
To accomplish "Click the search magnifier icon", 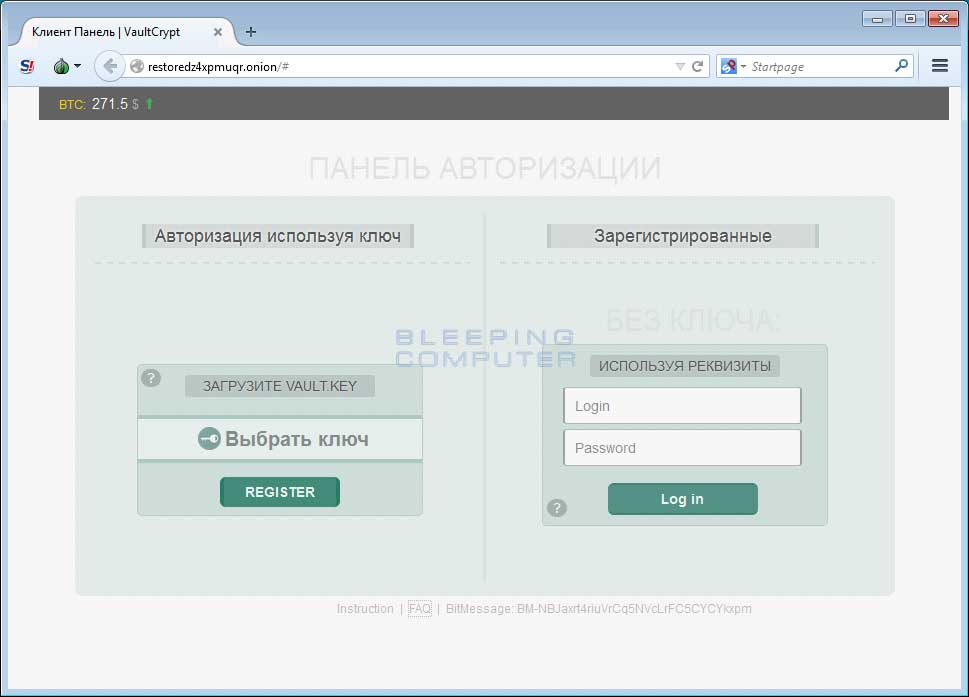I will pyautogui.click(x=902, y=65).
